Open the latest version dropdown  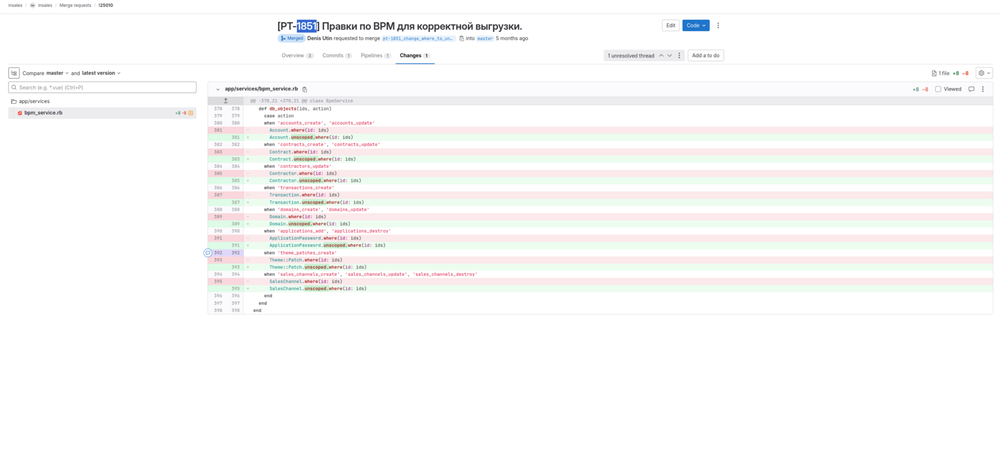101,73
